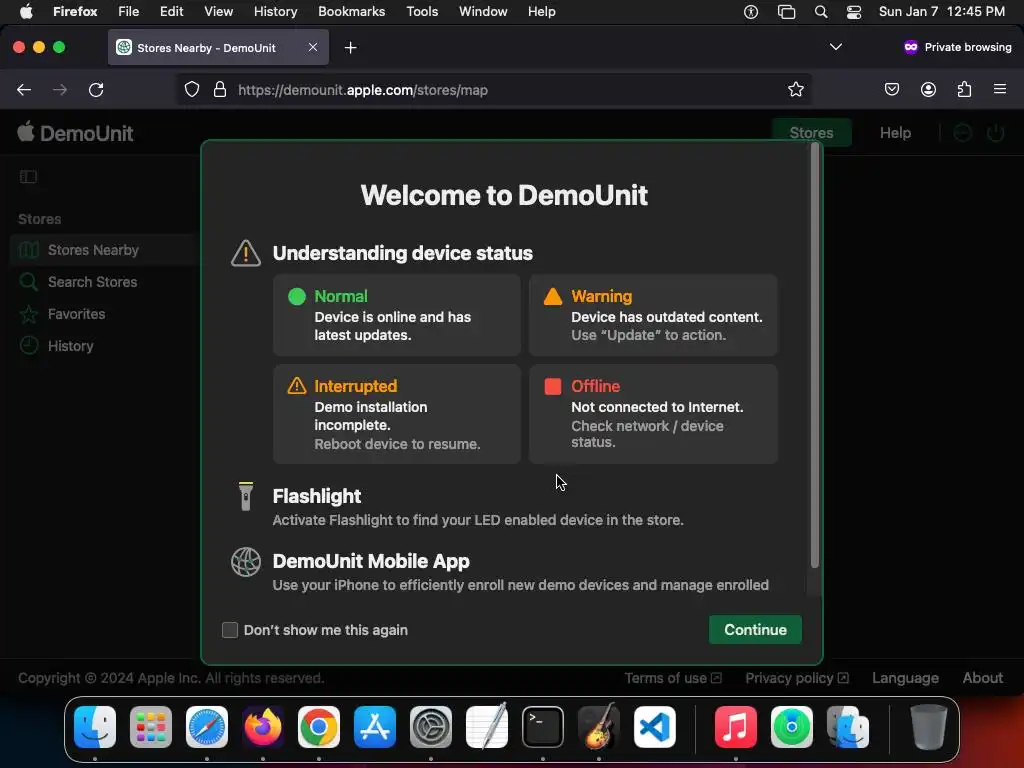
Task: Open the Bookmarks menu
Action: tap(351, 11)
